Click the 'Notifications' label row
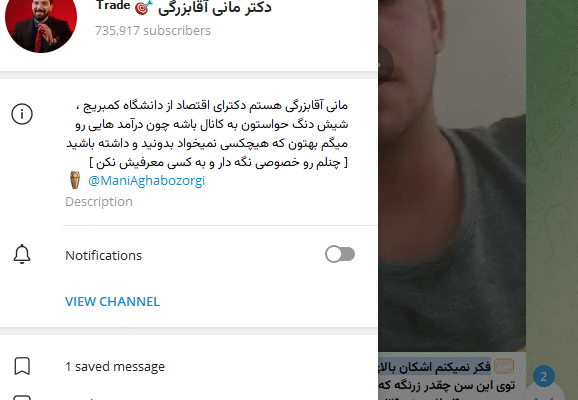This screenshot has height=400, width=578. 189,255
